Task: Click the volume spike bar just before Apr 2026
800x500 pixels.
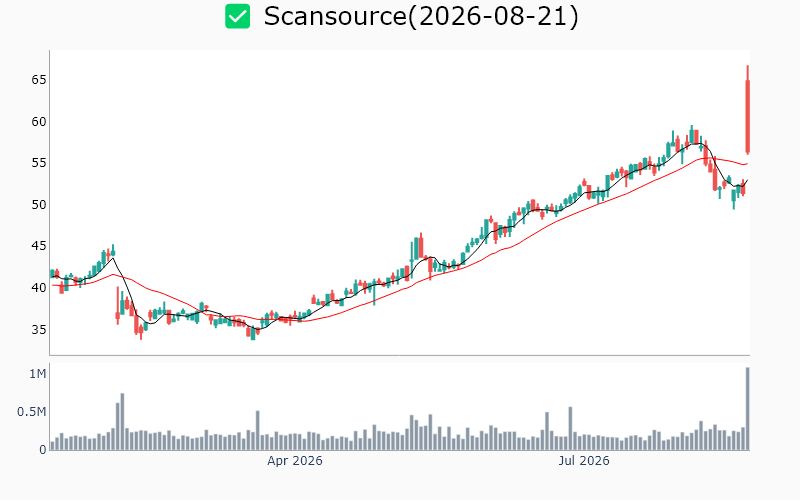Action: (258, 431)
